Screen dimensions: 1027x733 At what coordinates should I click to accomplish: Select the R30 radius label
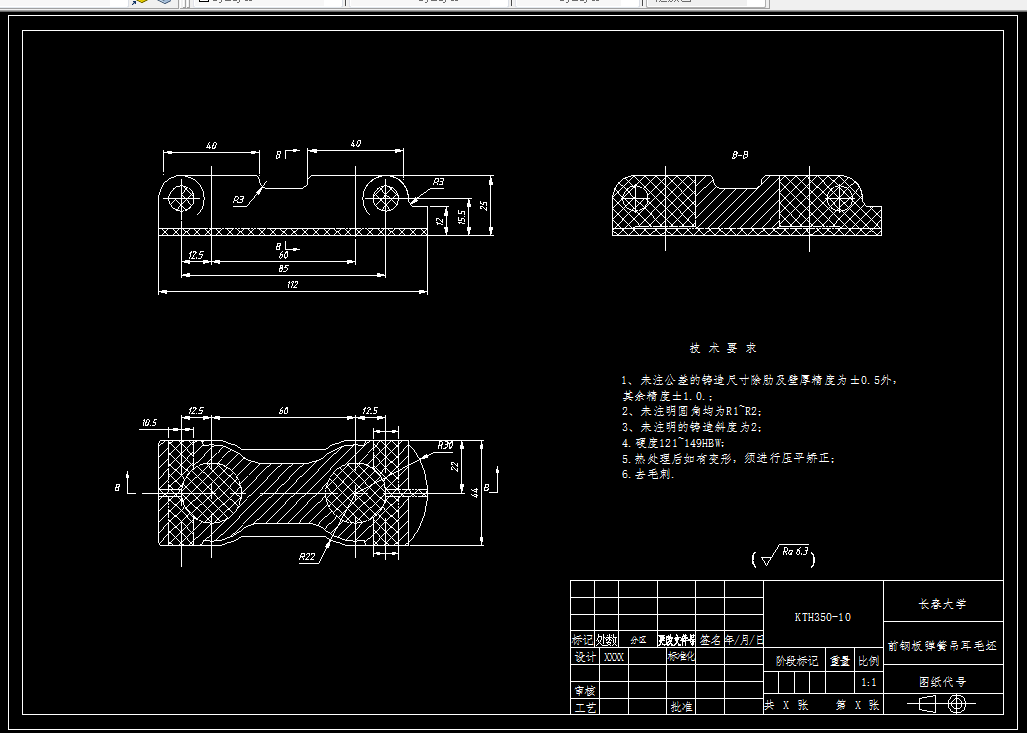(445, 445)
